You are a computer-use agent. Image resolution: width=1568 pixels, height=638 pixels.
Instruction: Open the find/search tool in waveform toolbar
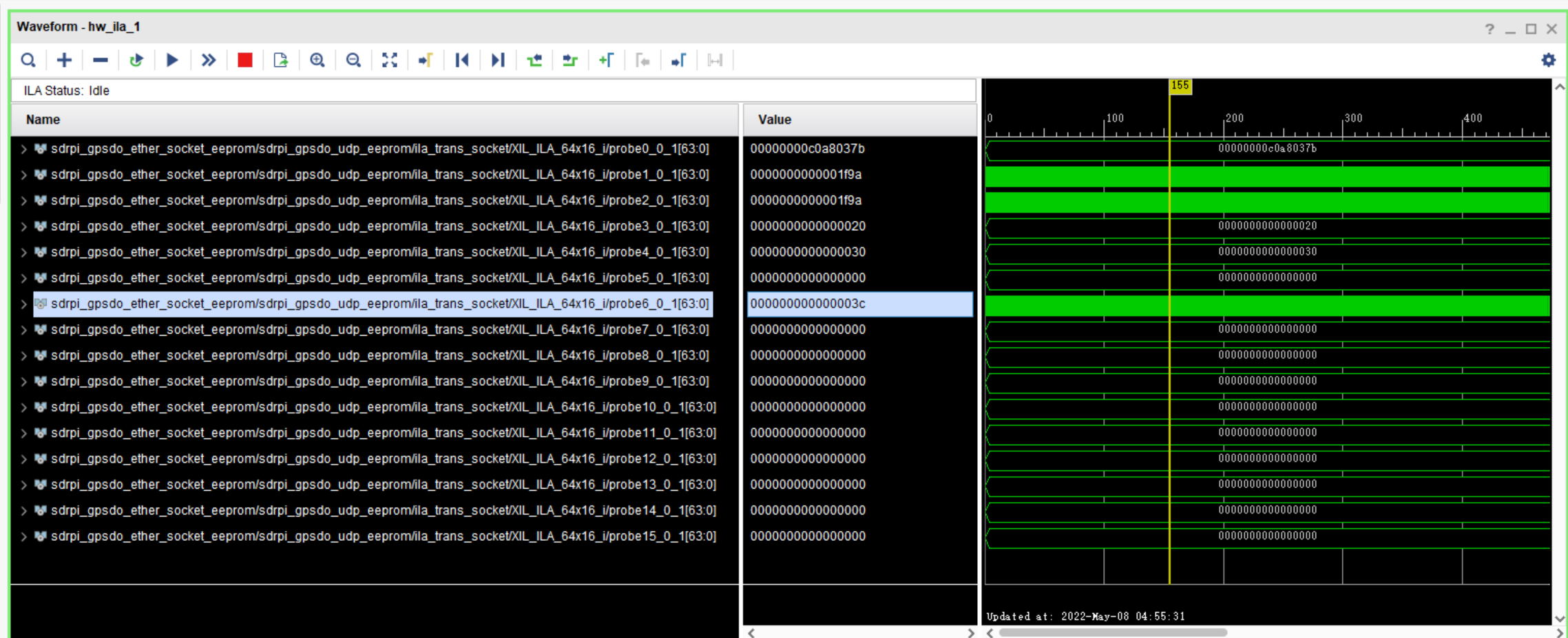coord(28,60)
